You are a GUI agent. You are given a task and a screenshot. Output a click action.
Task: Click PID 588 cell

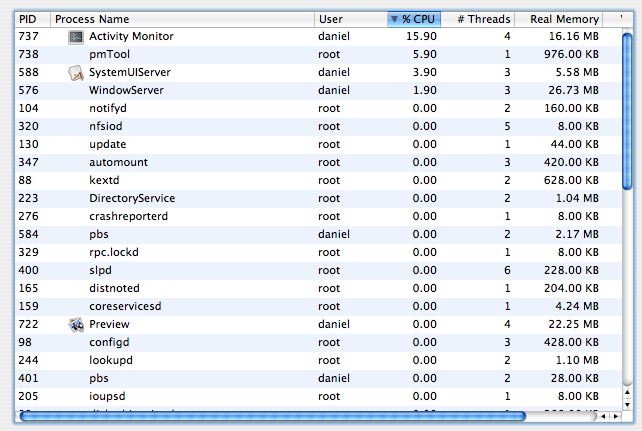tap(28, 72)
